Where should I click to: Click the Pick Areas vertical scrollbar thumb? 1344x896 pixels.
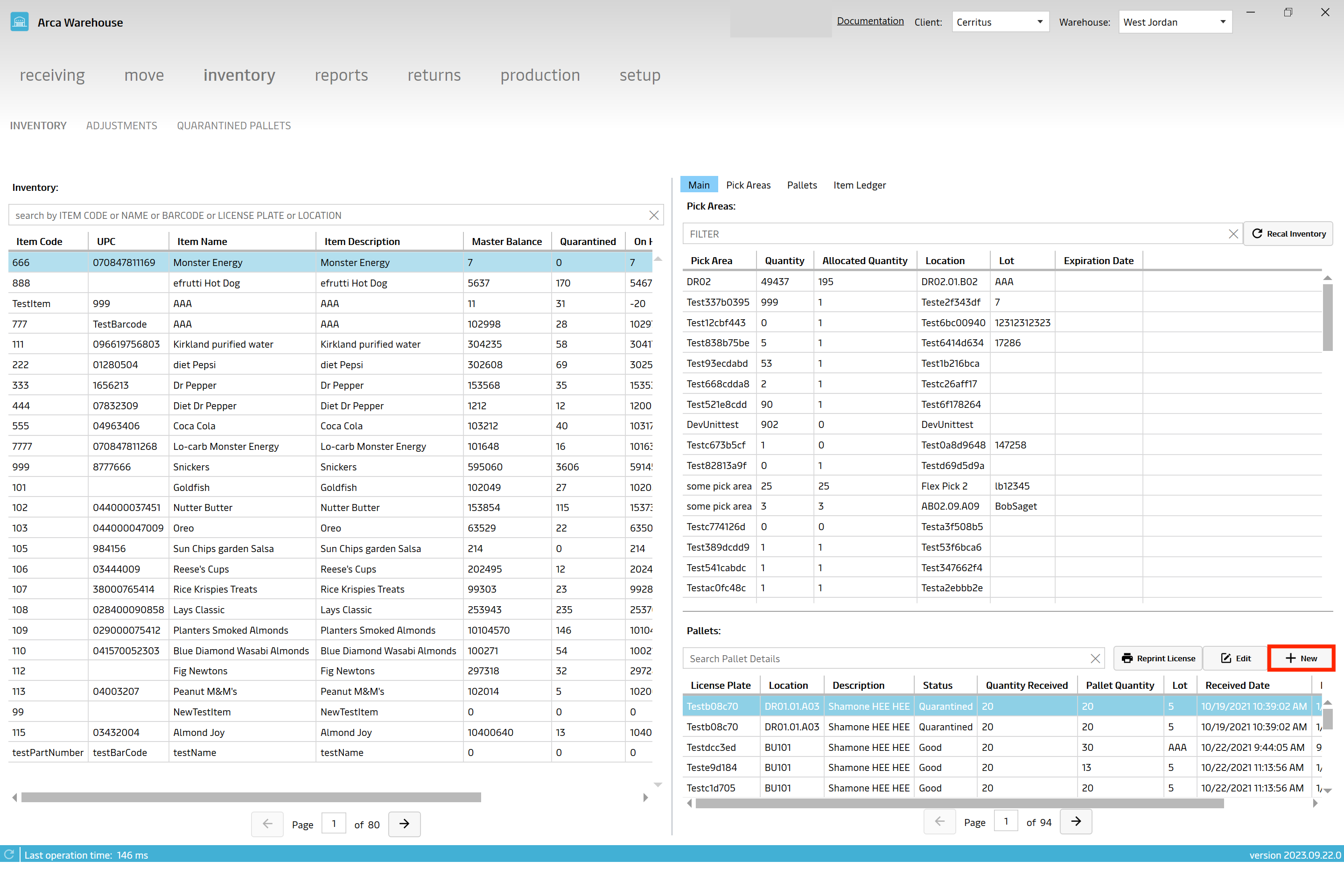1327,318
